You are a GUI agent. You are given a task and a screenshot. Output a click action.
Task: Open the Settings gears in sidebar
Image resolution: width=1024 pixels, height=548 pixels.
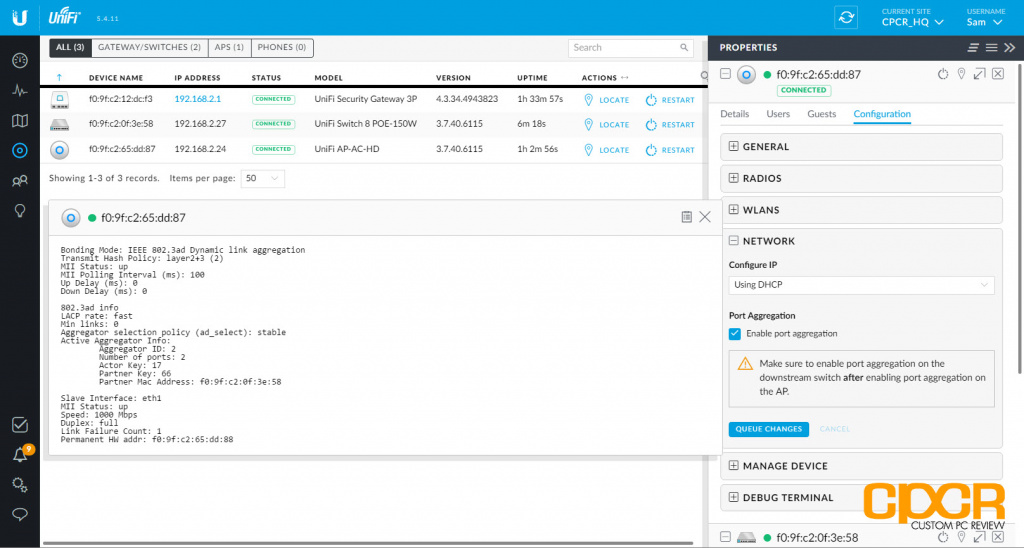click(19, 485)
